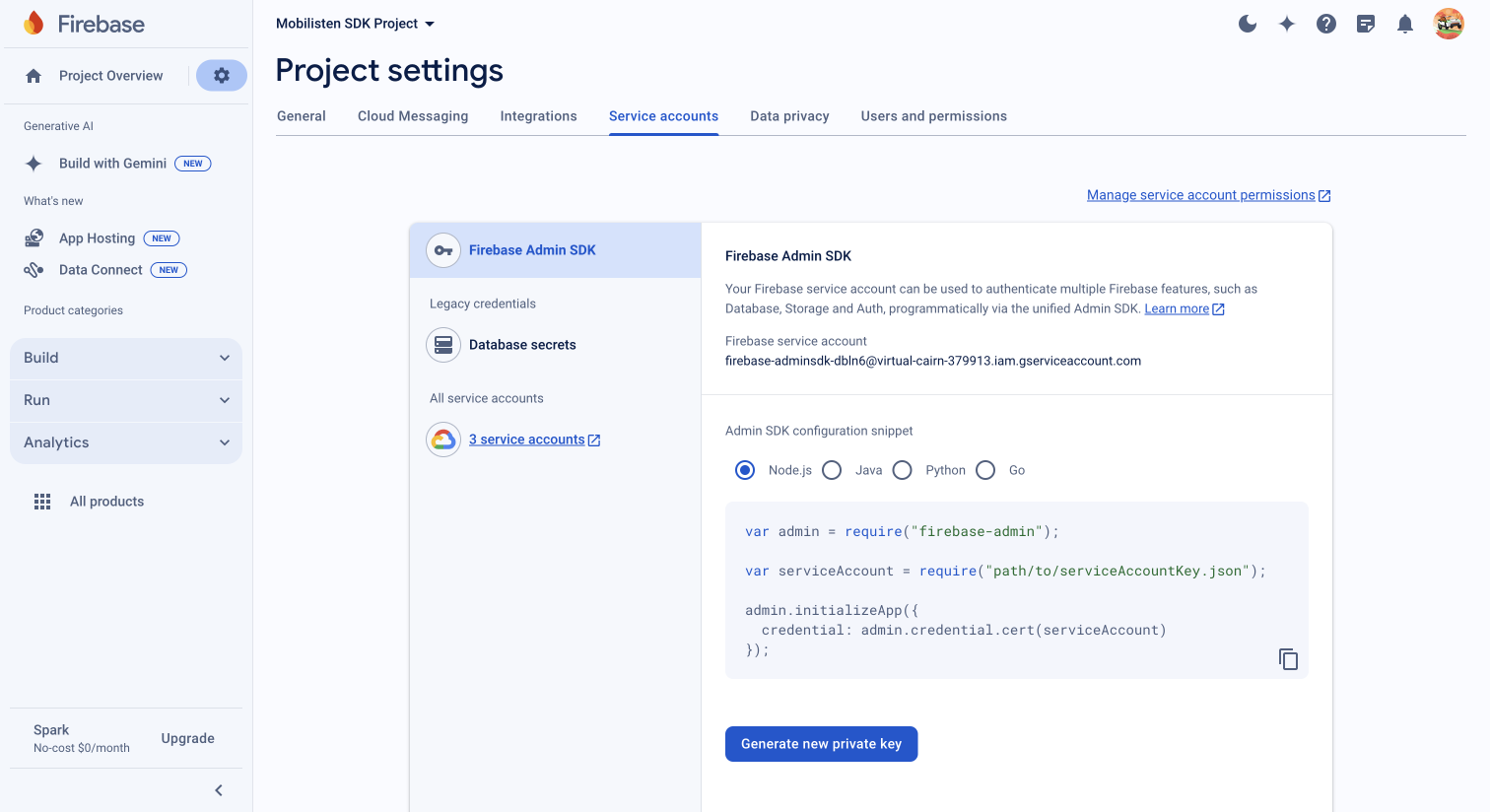Open the Mobilisten SDK Project dropdown
The width and height of the screenshot is (1490, 812).
(355, 24)
